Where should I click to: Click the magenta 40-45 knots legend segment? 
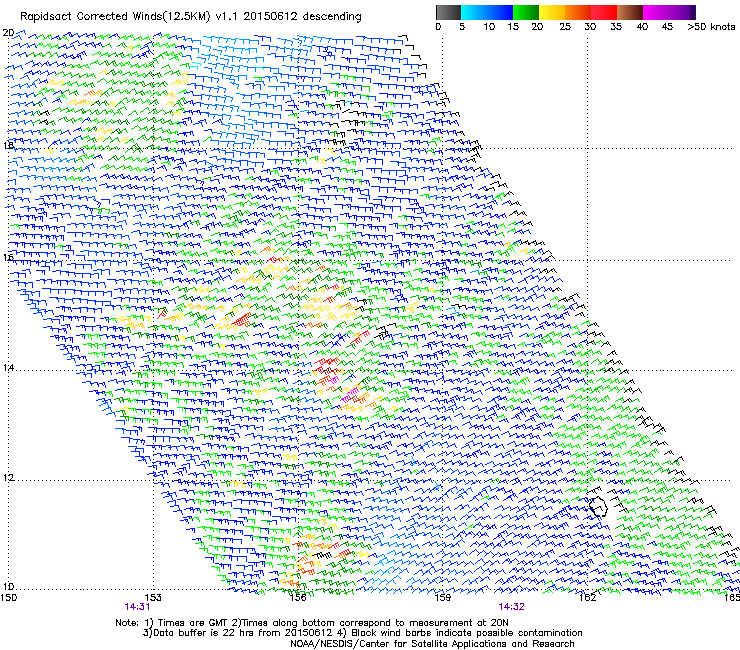(x=656, y=12)
